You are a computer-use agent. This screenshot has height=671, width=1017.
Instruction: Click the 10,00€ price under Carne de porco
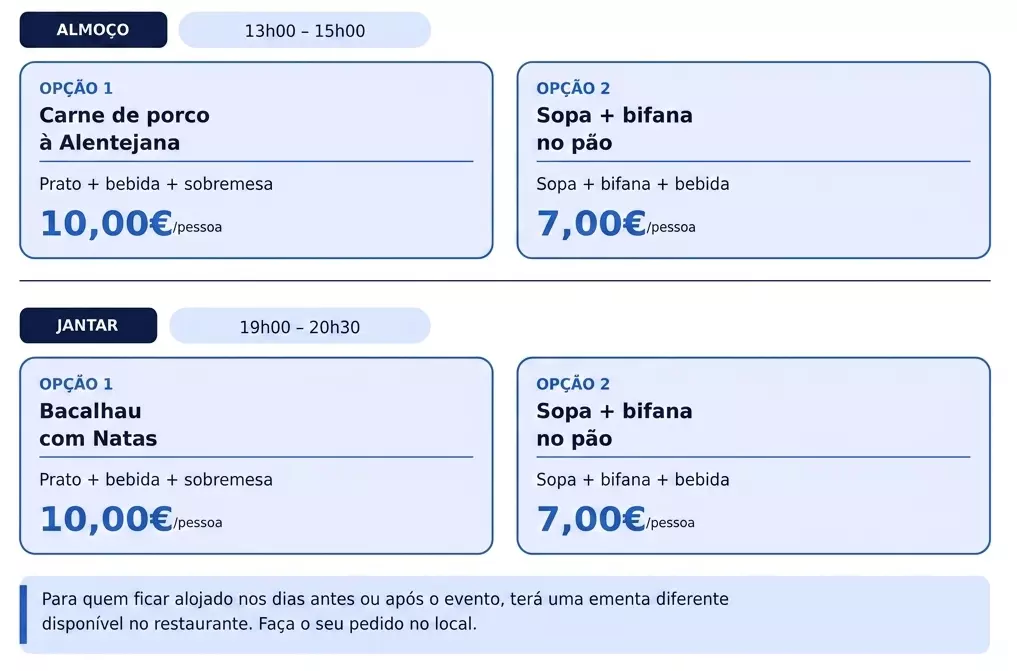click(x=106, y=223)
